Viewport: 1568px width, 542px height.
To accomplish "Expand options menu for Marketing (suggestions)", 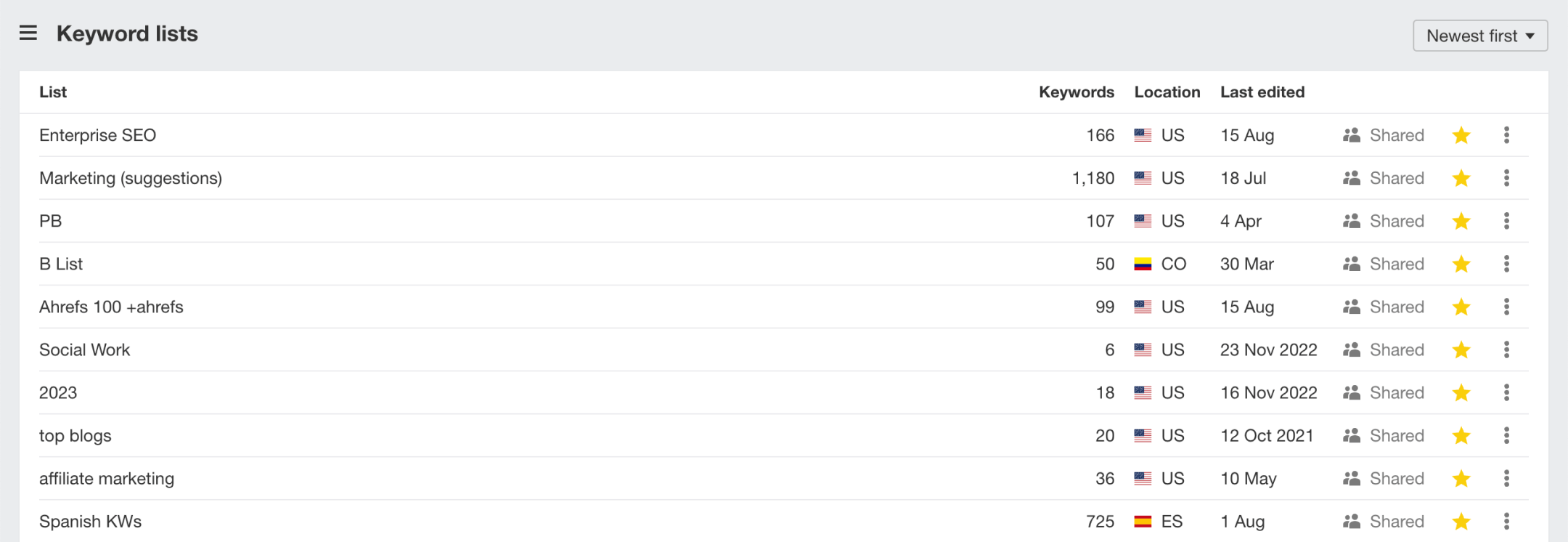I will (1506, 178).
